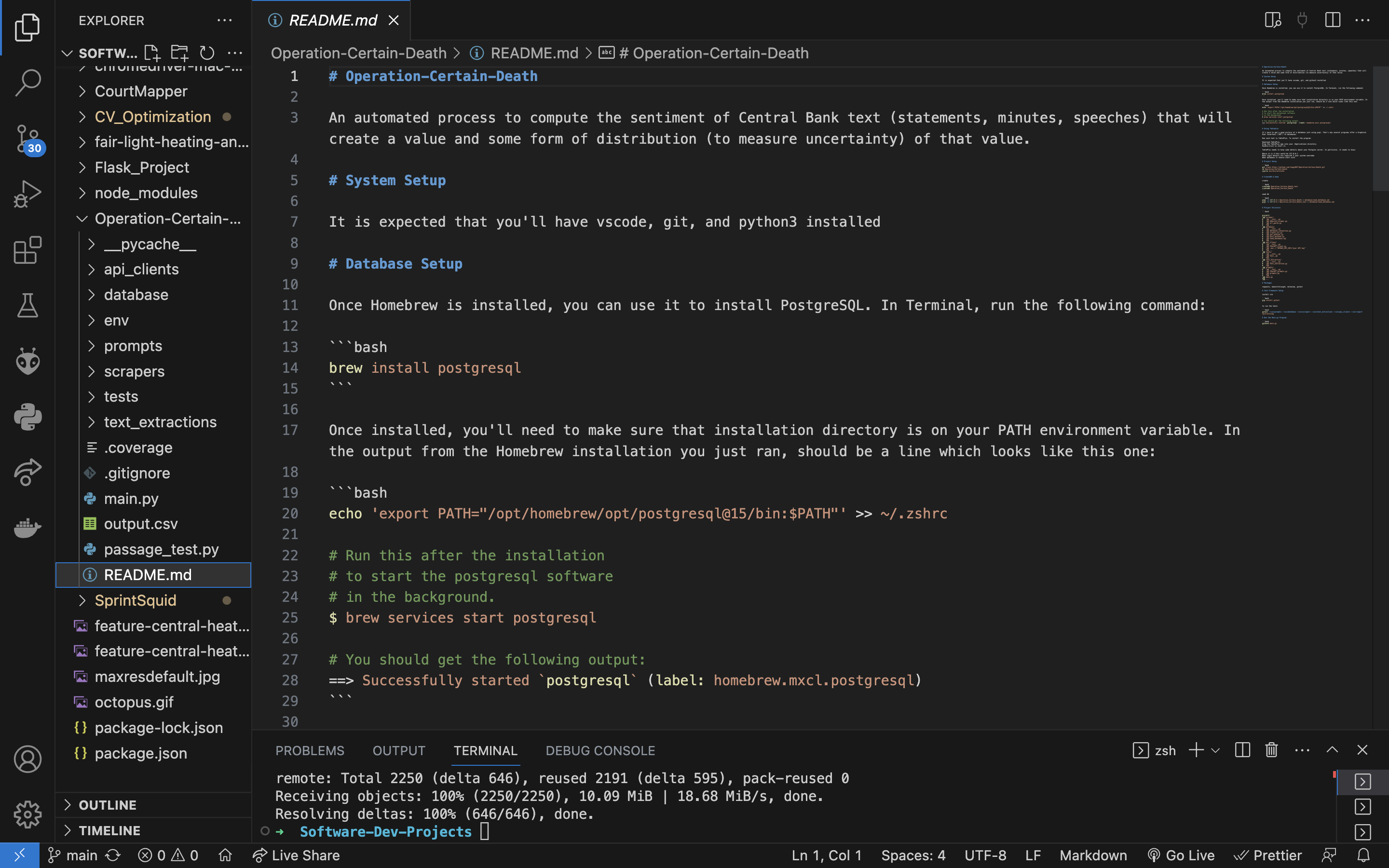Click Operation-Certain-Death in the breadcrumb
1389x868 pixels.
(359, 53)
